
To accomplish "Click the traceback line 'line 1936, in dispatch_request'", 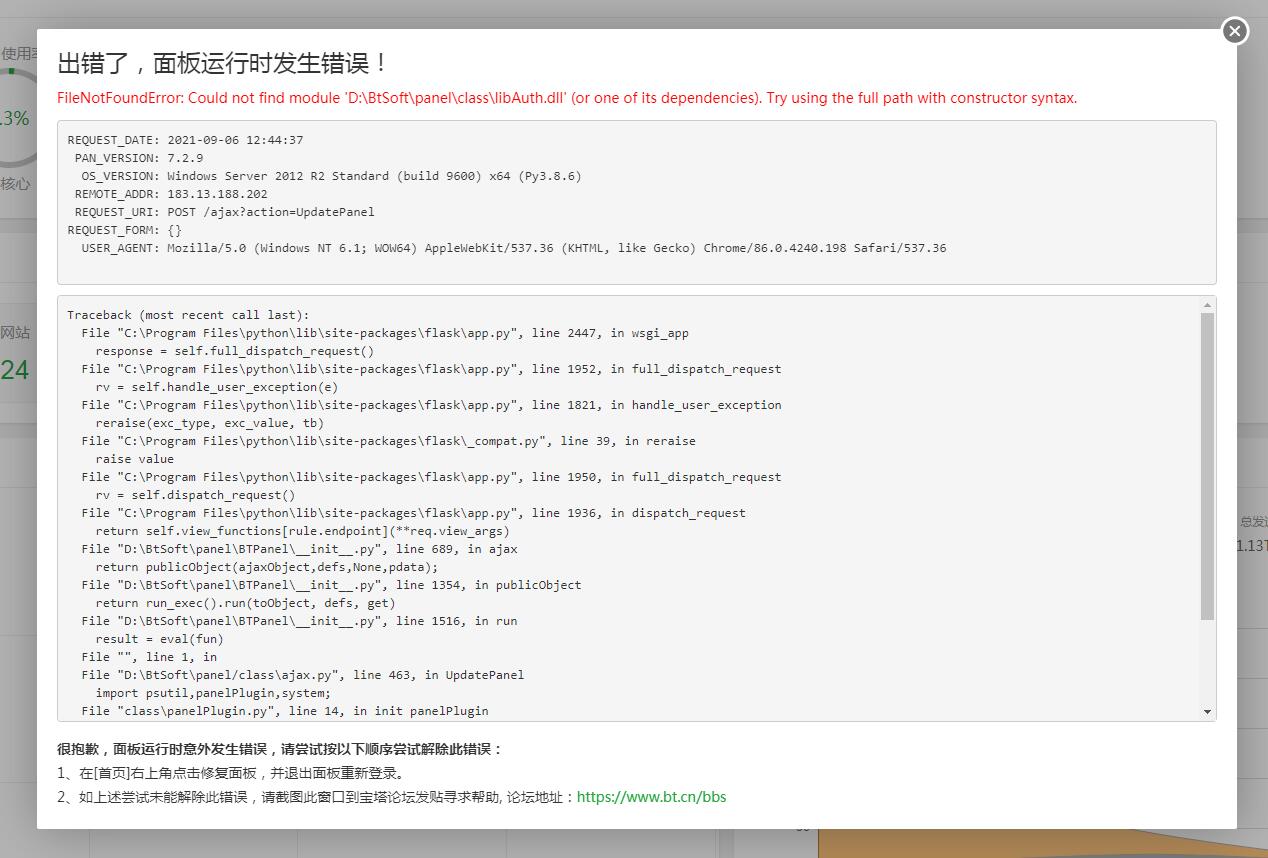I will (x=413, y=513).
